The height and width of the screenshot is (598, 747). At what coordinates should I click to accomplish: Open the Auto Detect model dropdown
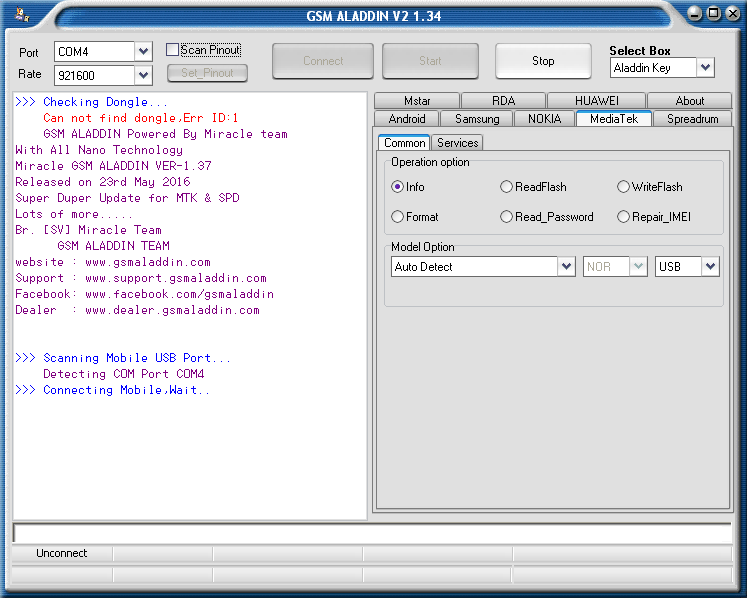(x=566, y=266)
